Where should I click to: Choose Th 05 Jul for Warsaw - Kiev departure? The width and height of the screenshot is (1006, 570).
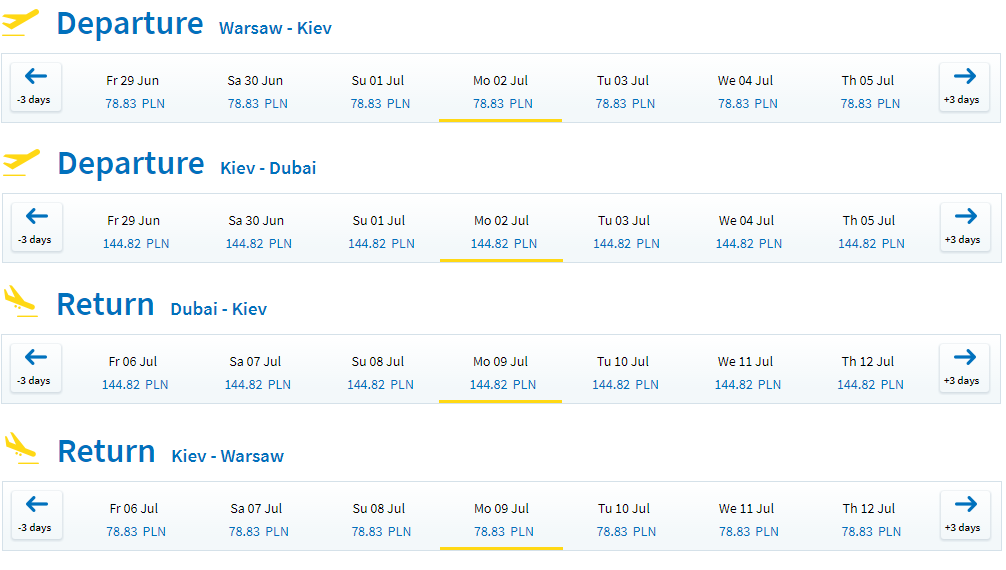pos(869,92)
